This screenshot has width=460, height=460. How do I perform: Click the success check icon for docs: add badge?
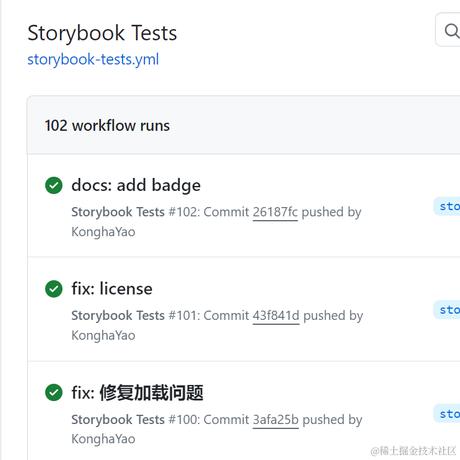(54, 185)
